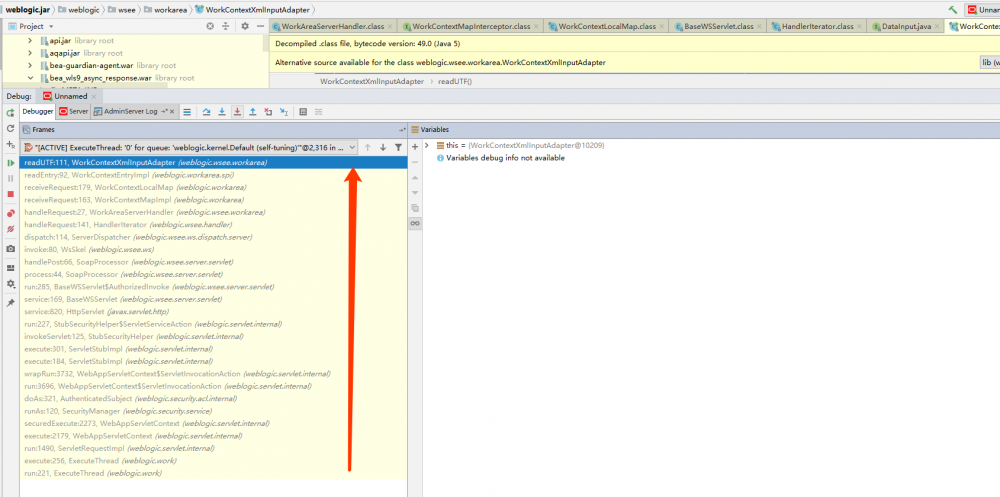This screenshot has height=497, width=1000.
Task: Open the WorkContextMapInterceptor.class editor tab
Action: [471, 26]
